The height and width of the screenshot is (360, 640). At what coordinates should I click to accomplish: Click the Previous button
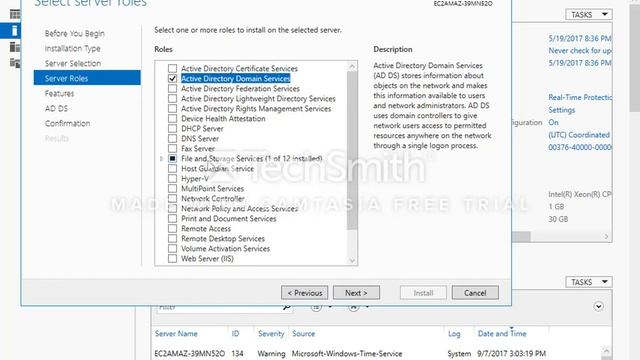click(304, 293)
